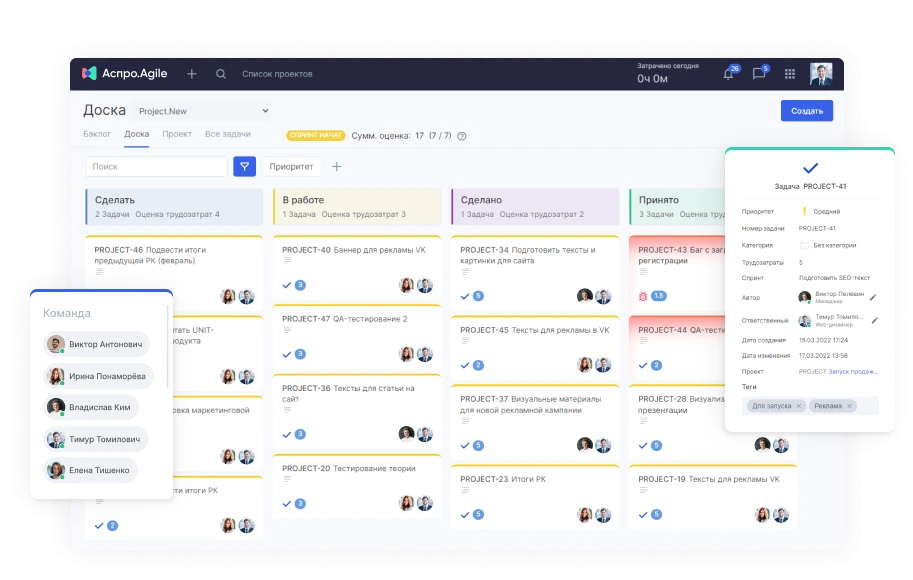The width and height of the screenshot is (913, 580).
Task: Click the Затрачено сегодня 0ч 0м timer
Action: pyautogui.click(x=667, y=73)
